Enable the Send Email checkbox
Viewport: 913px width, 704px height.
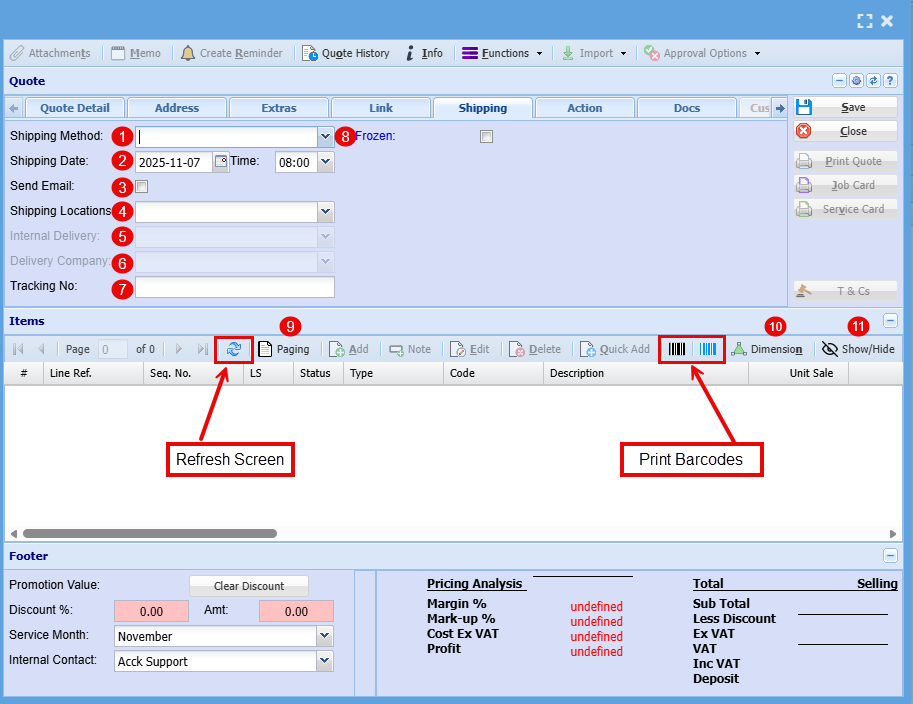(x=141, y=186)
